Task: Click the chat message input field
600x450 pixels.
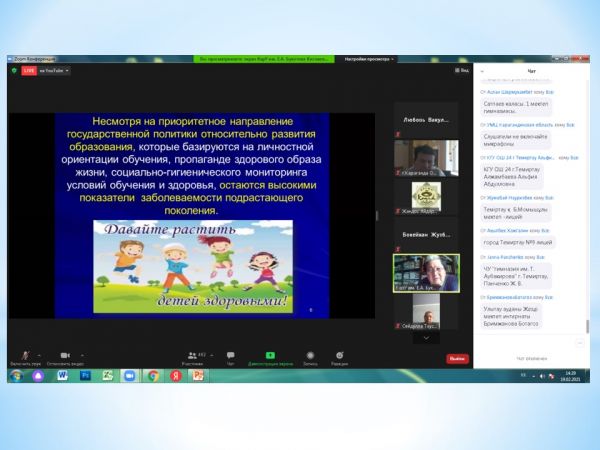Action: (x=530, y=358)
